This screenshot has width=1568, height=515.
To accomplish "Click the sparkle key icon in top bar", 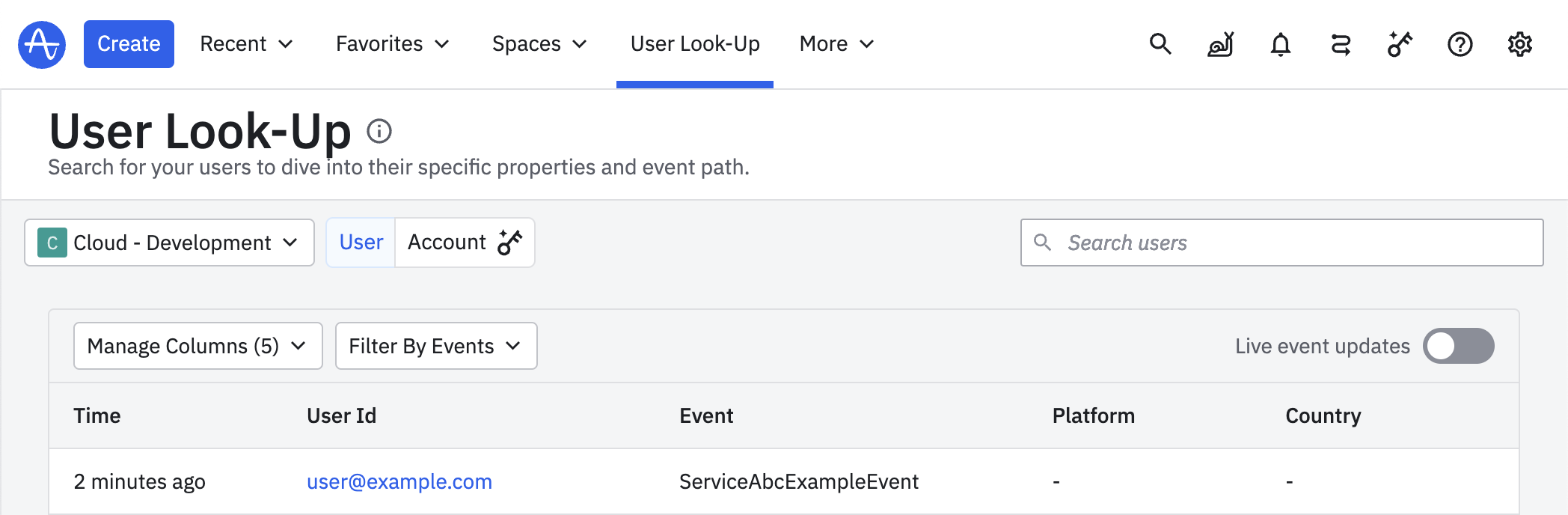I will (x=1400, y=44).
